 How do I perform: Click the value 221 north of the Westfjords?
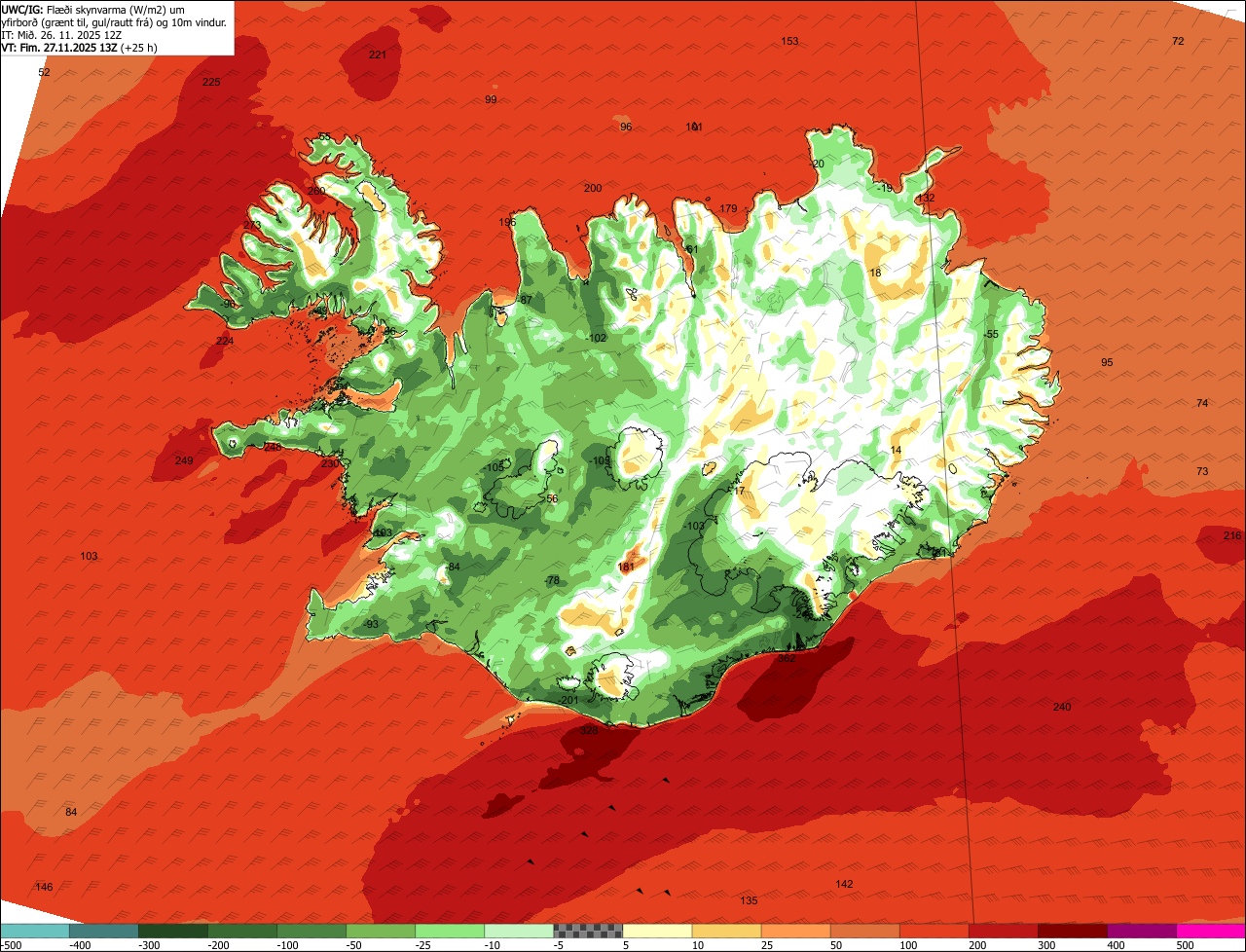(x=378, y=55)
